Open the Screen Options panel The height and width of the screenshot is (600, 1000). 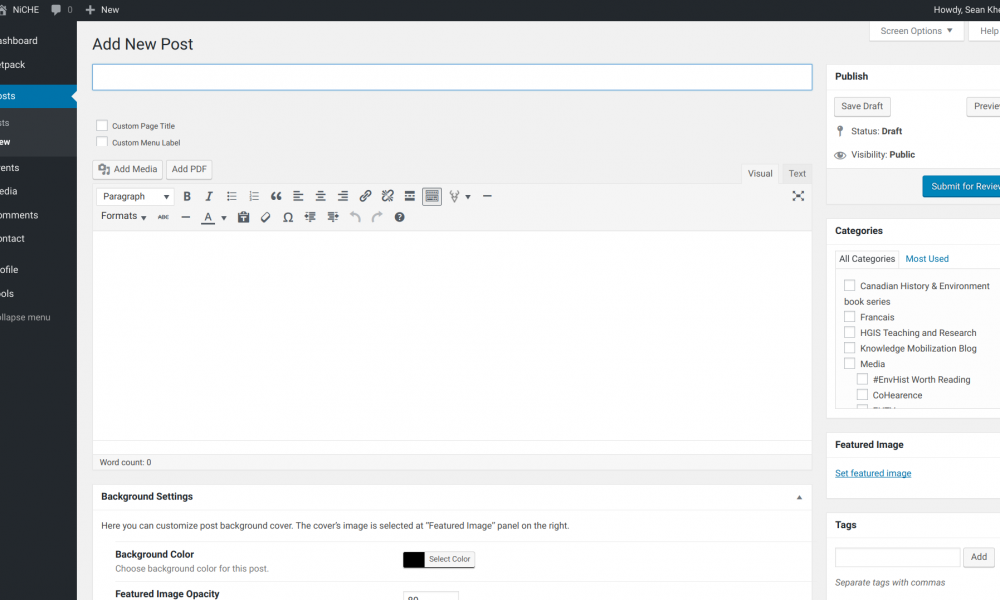tap(916, 31)
